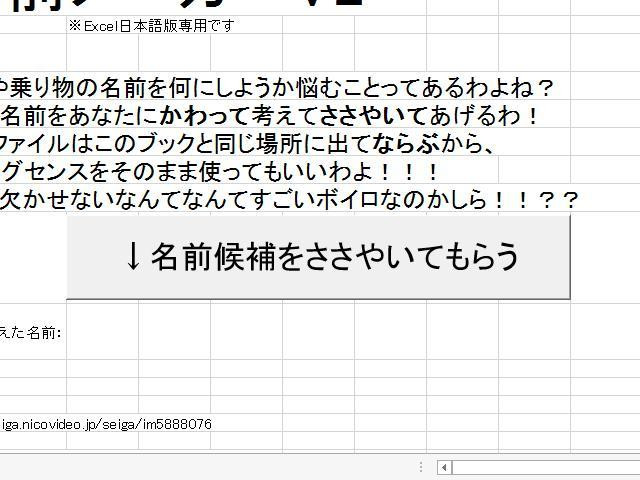Viewport: 640px width, 480px height.
Task: Click the horizontal scrollbar track
Action: [x=546, y=467]
